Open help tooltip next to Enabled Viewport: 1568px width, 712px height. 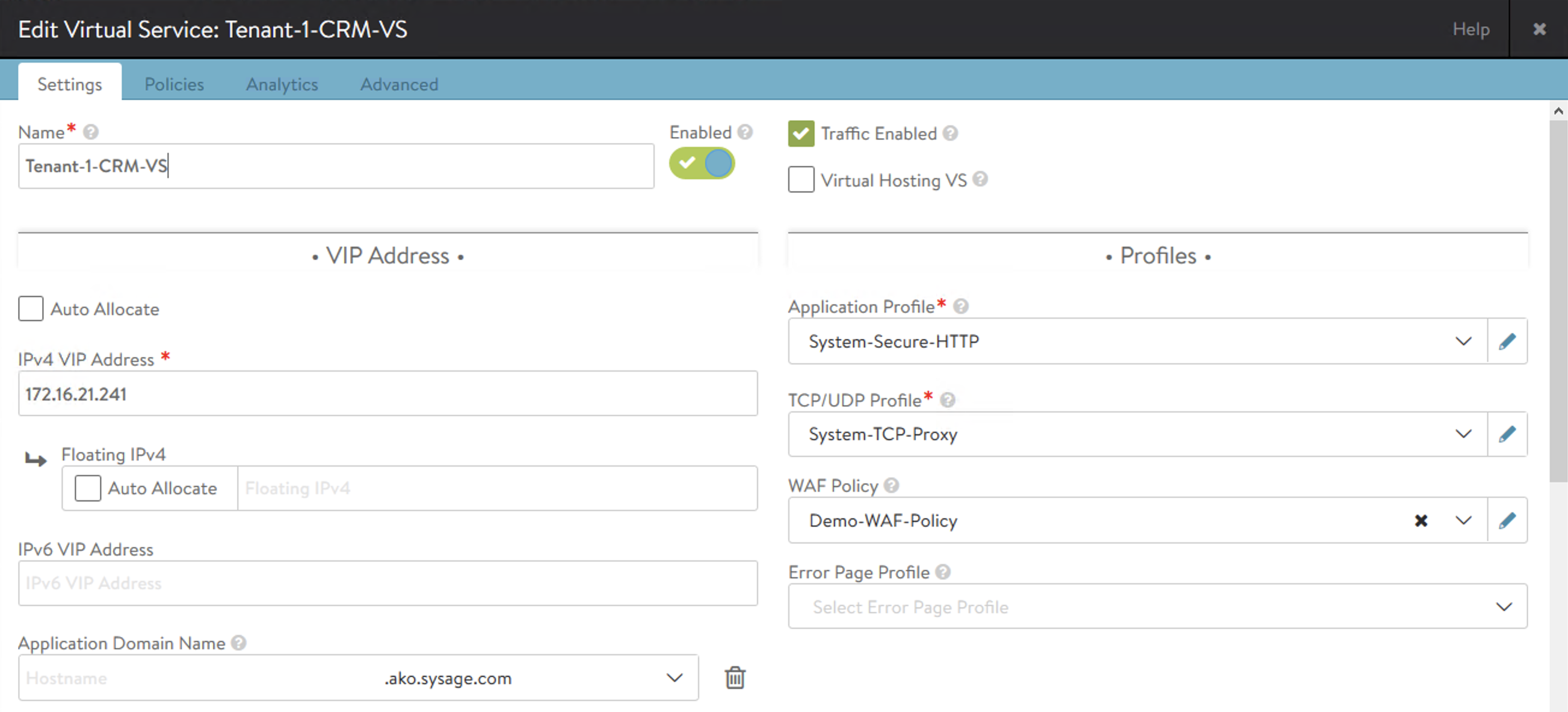pos(745,132)
